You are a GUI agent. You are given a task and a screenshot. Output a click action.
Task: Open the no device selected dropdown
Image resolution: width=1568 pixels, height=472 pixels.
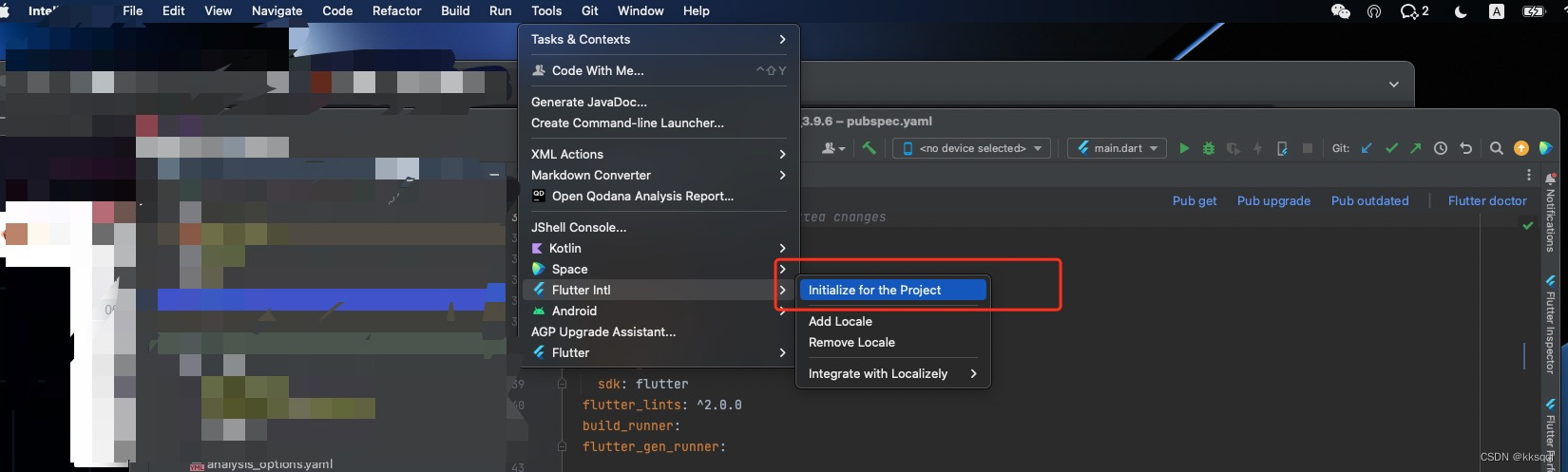tap(972, 148)
